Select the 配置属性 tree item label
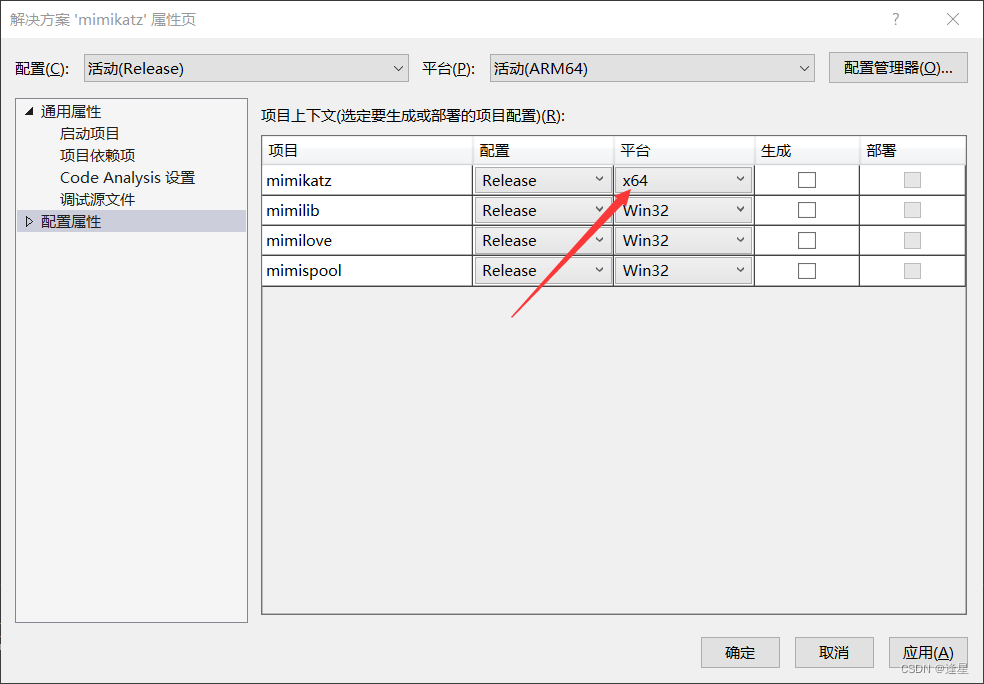 tap(71, 222)
